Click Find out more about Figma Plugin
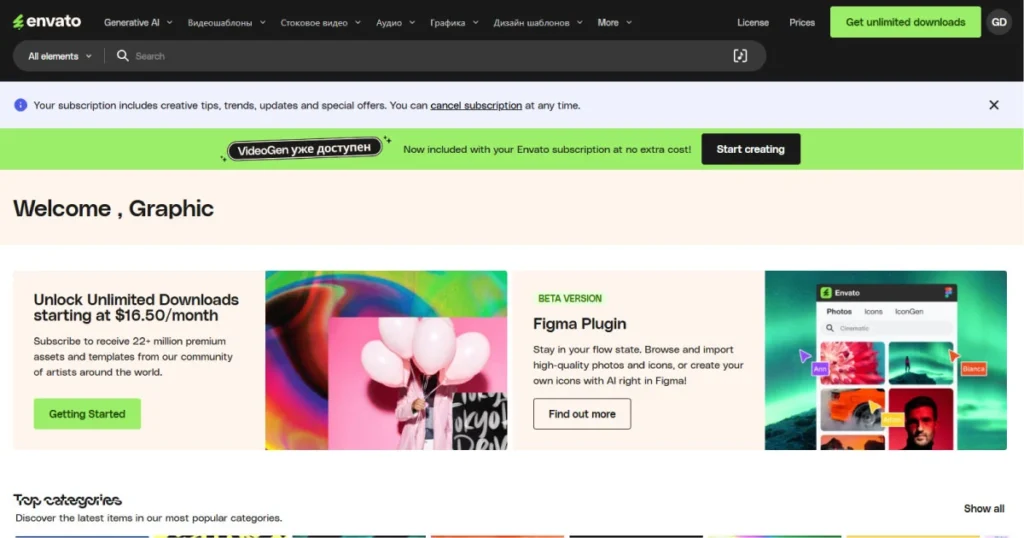 click(x=582, y=414)
